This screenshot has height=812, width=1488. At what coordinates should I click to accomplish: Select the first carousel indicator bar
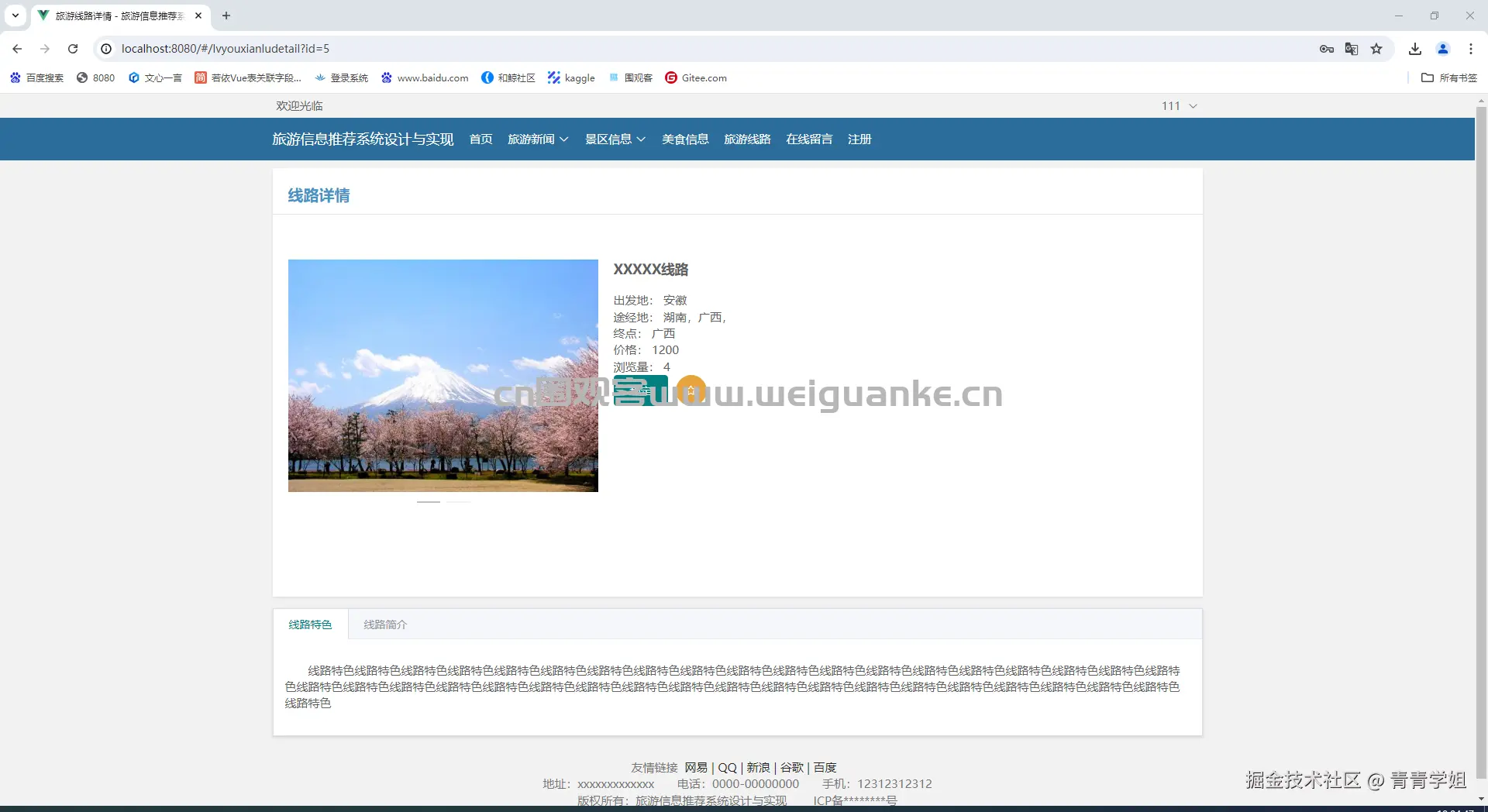(x=429, y=502)
